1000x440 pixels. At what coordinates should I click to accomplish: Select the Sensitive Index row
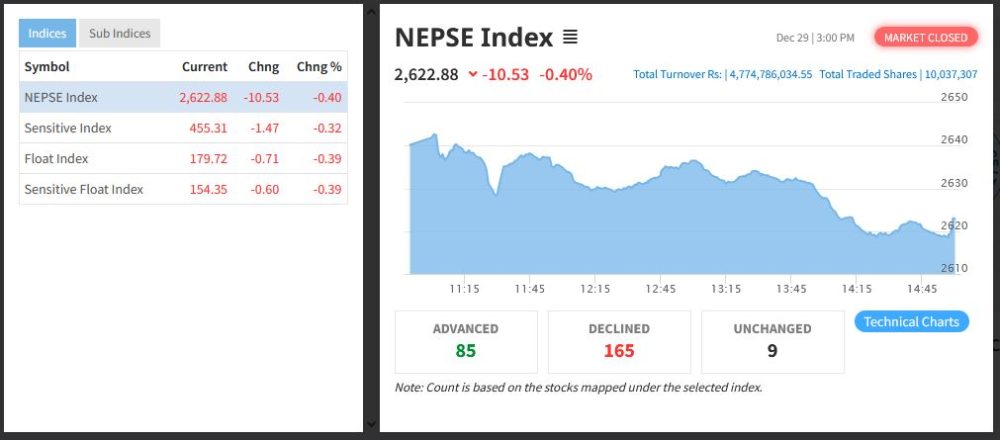point(183,128)
